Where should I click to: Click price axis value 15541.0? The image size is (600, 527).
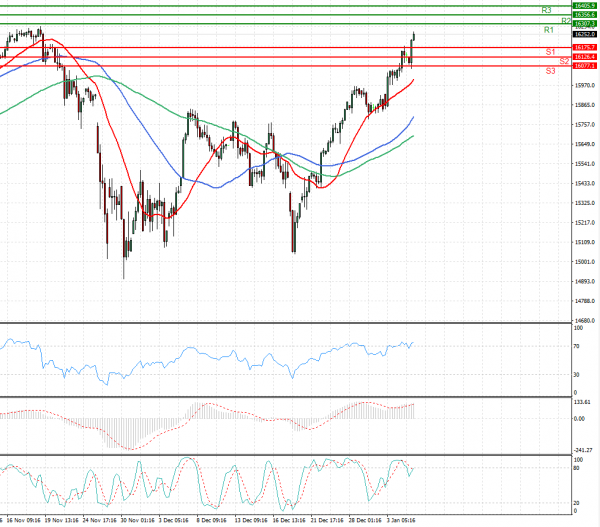(585, 164)
